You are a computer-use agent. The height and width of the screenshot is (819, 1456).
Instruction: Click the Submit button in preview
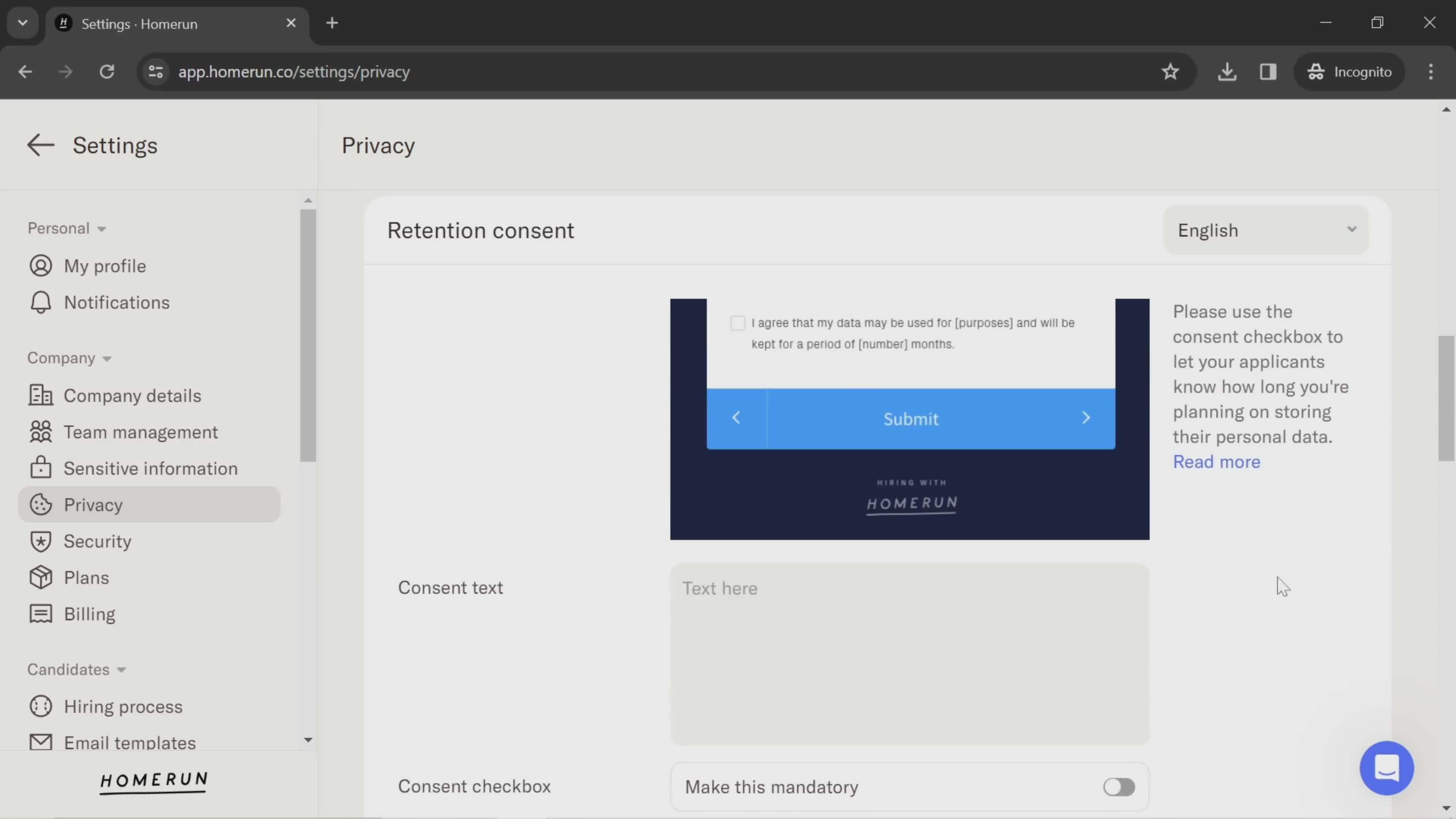tap(911, 418)
